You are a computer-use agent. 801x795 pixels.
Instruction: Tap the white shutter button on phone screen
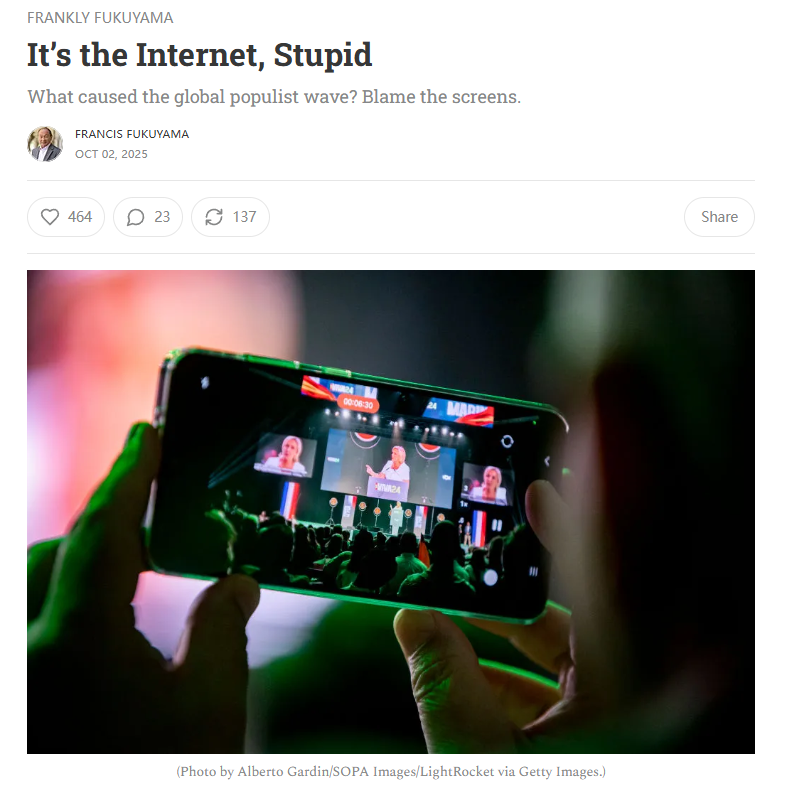click(x=490, y=577)
